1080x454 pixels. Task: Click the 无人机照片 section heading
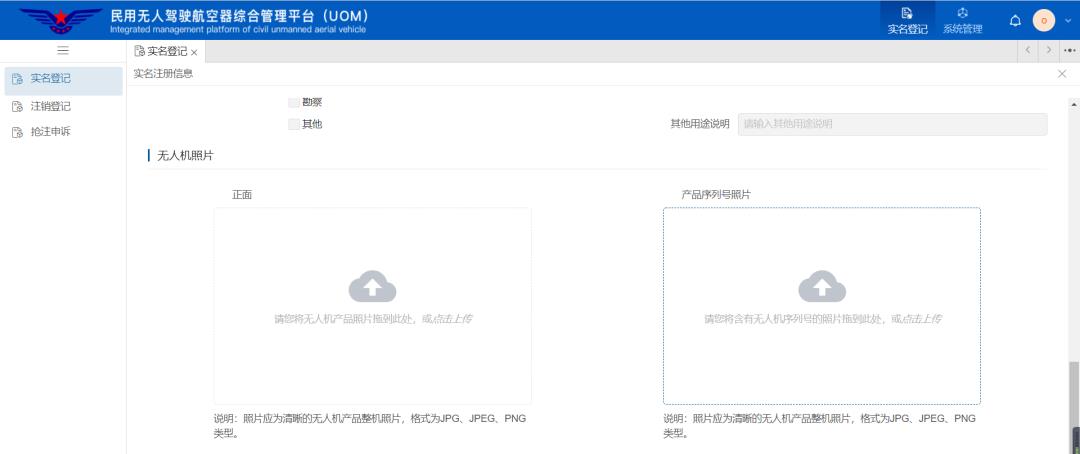tap(185, 156)
